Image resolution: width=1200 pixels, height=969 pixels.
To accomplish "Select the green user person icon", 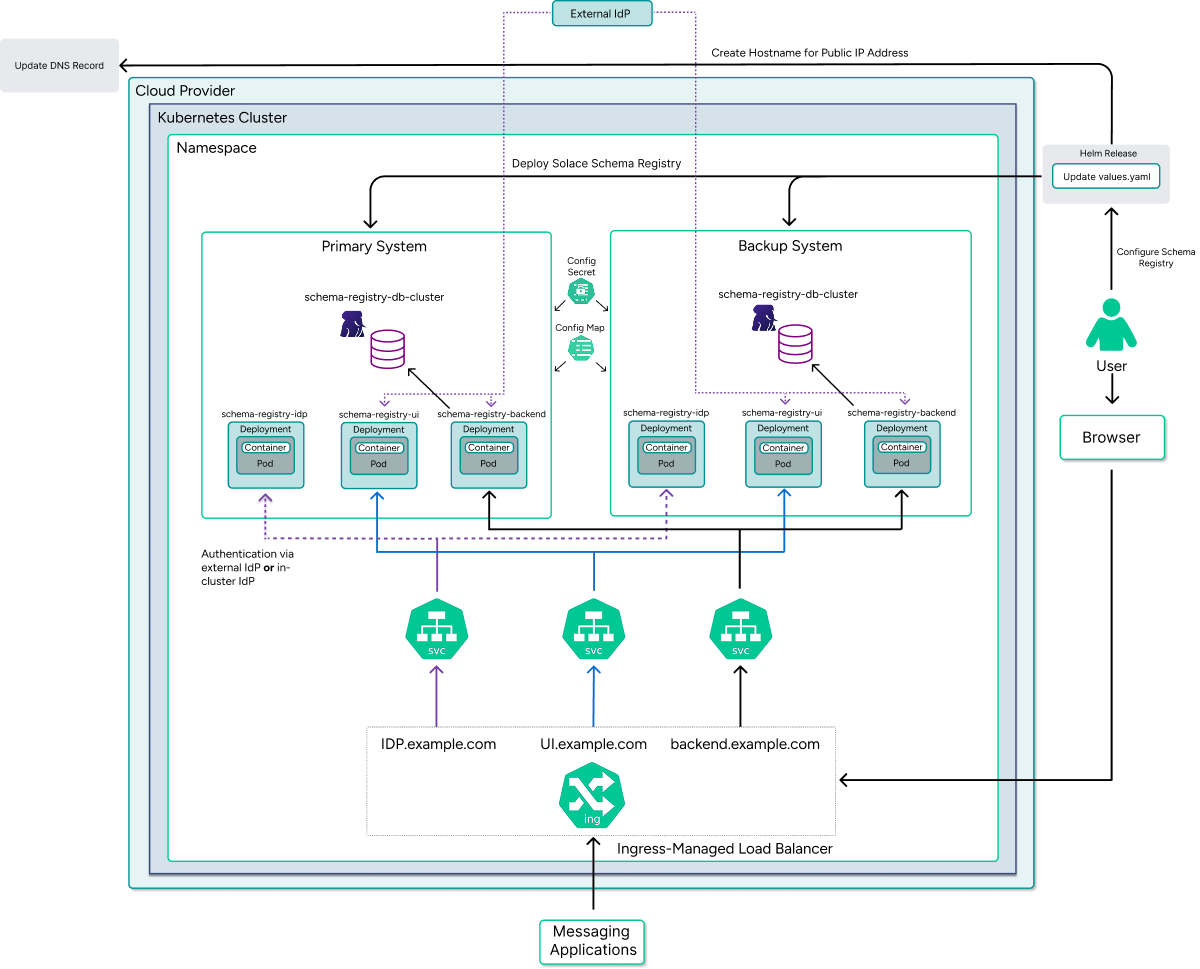I will click(x=1111, y=325).
